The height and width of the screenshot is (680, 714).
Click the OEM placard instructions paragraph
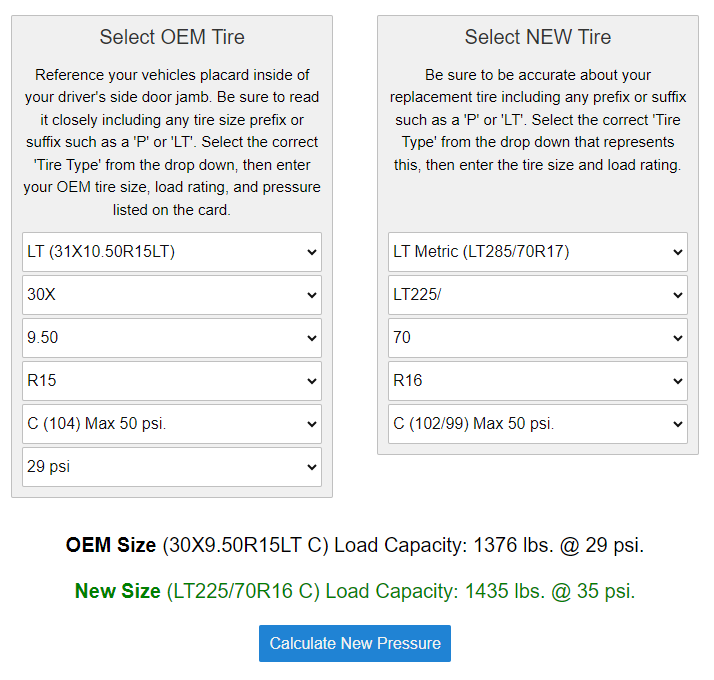(x=172, y=142)
